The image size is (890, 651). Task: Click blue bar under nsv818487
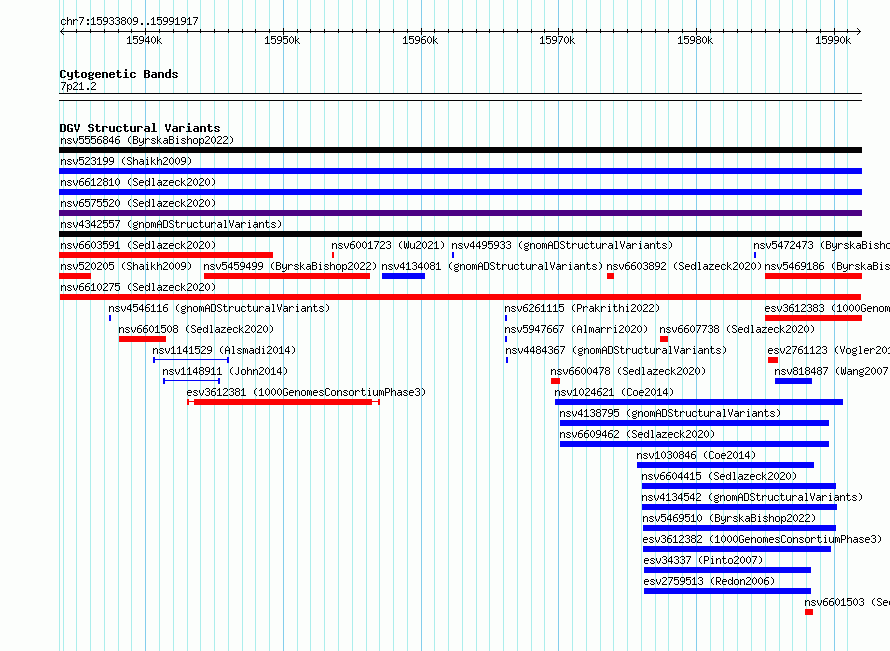pyautogui.click(x=794, y=381)
